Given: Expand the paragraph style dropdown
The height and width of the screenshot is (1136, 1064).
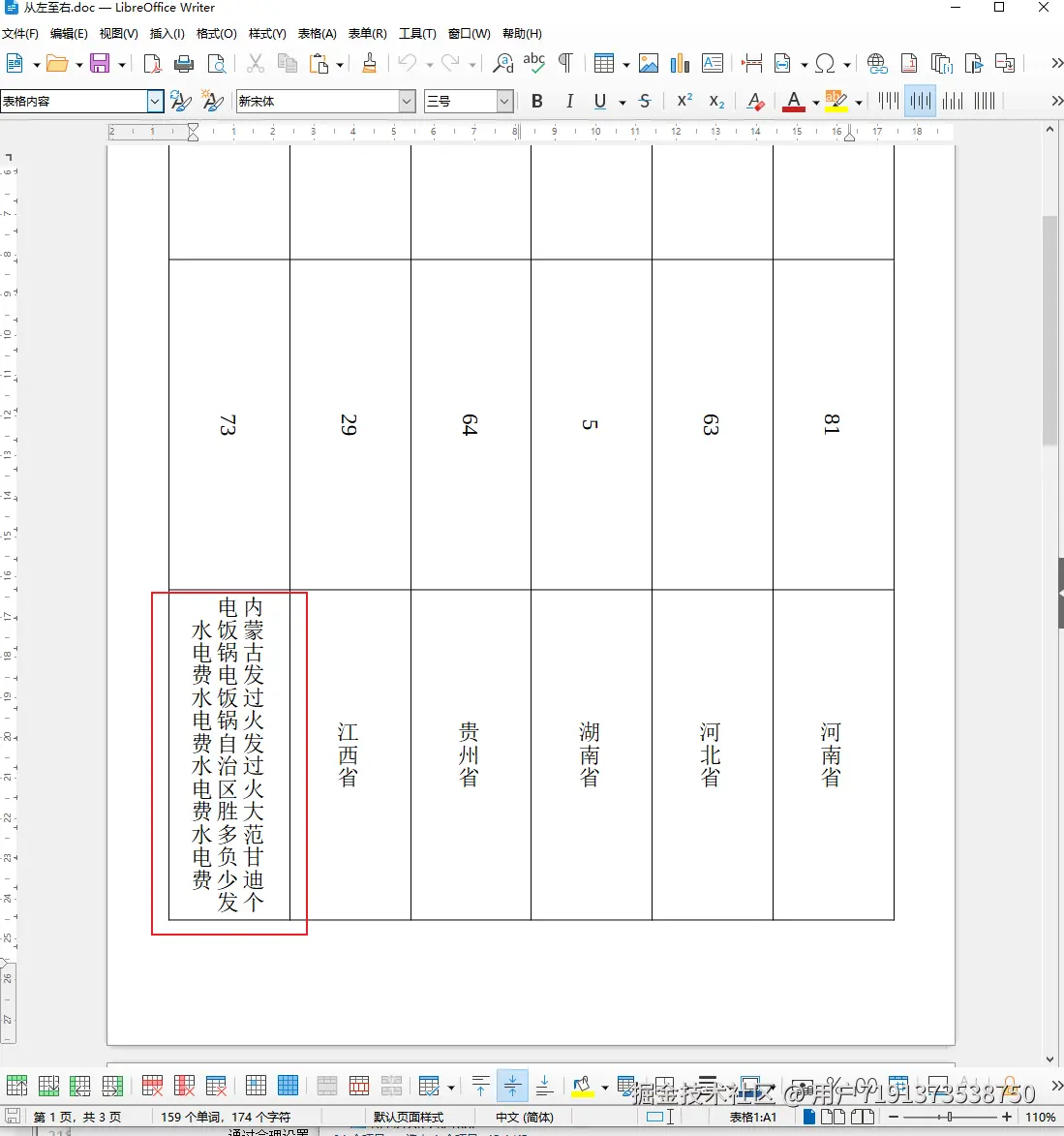Looking at the screenshot, I should click(x=154, y=102).
